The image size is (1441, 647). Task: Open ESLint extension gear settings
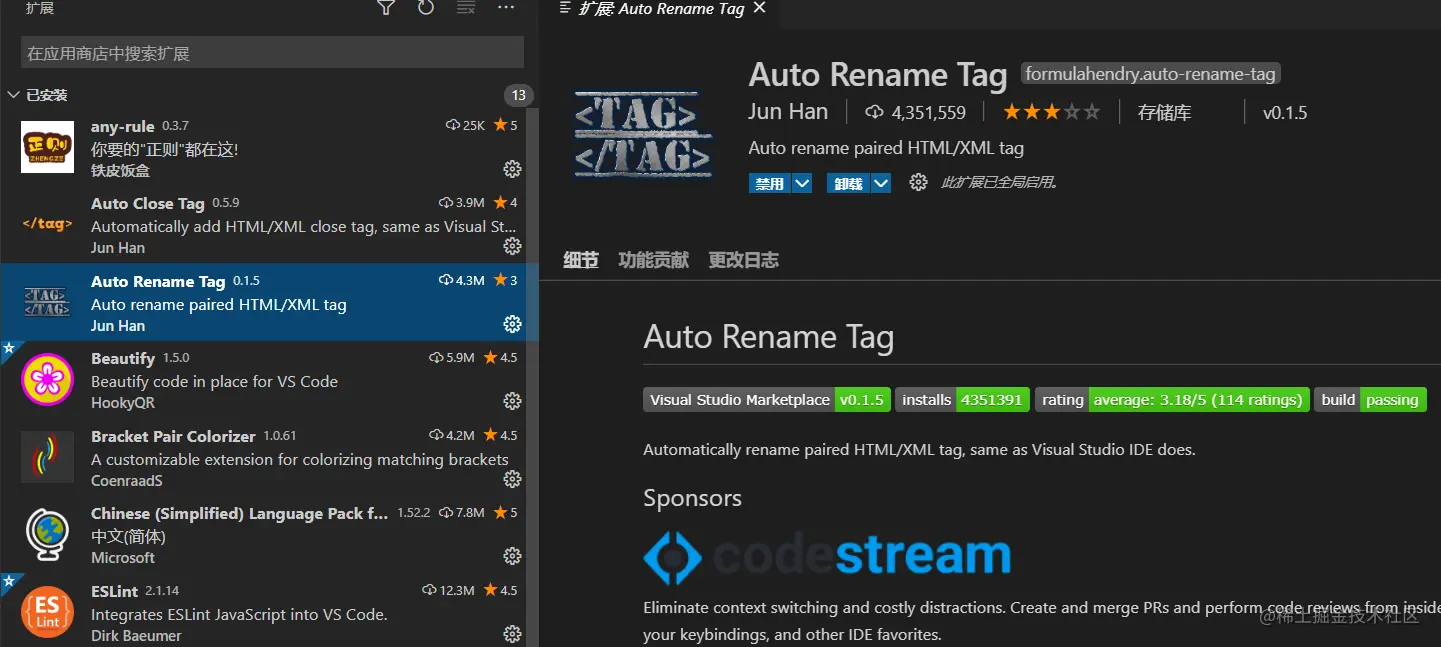point(512,634)
